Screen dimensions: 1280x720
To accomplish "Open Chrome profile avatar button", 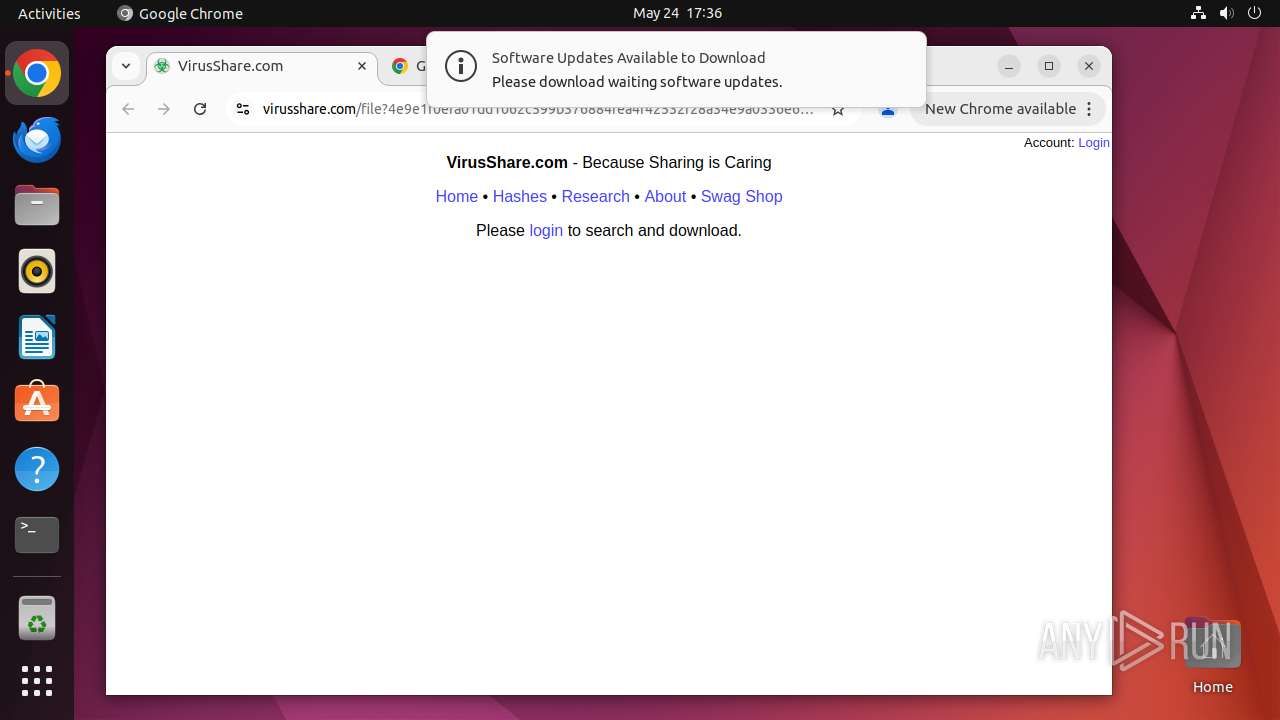I will coord(887,109).
